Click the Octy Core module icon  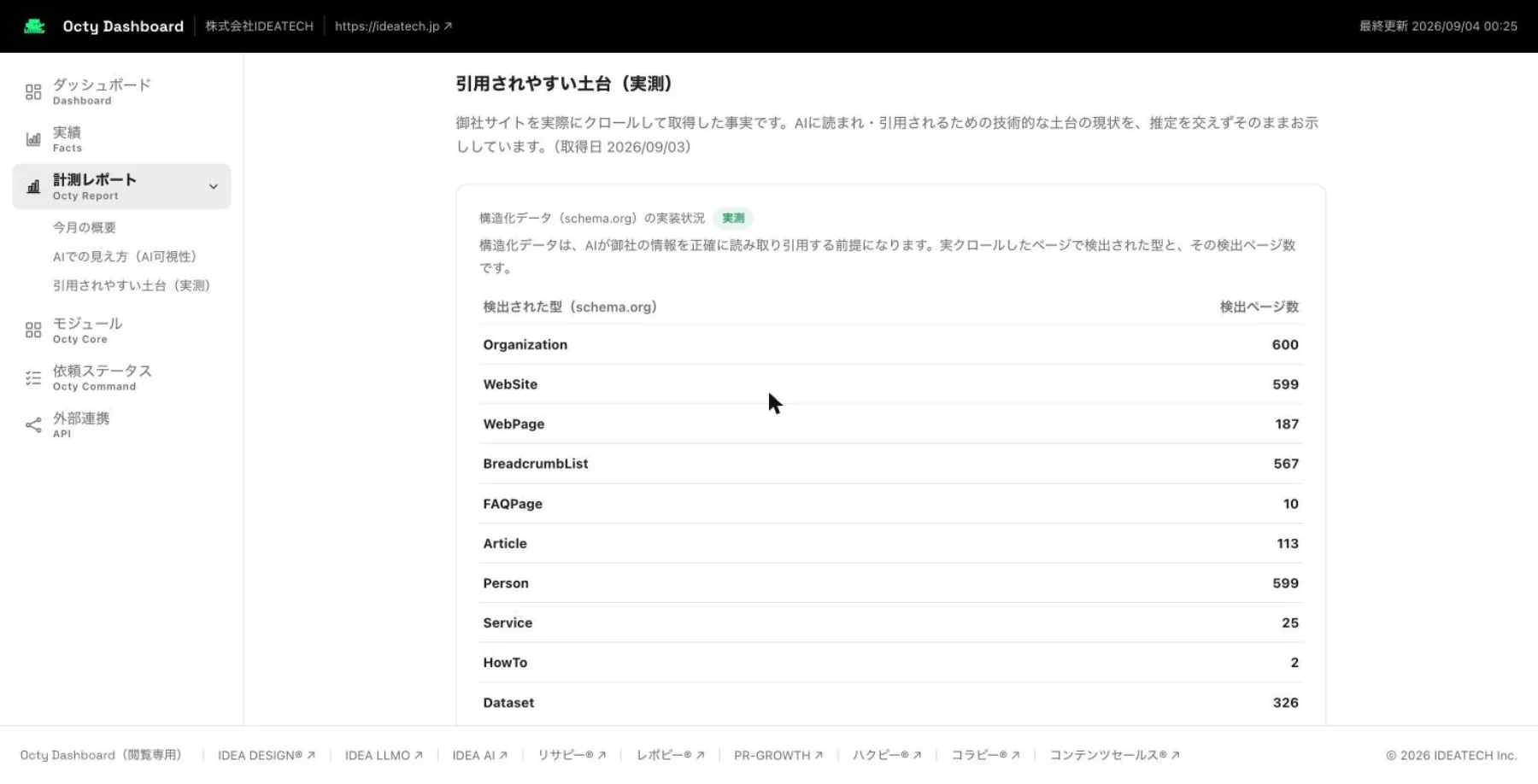click(33, 330)
